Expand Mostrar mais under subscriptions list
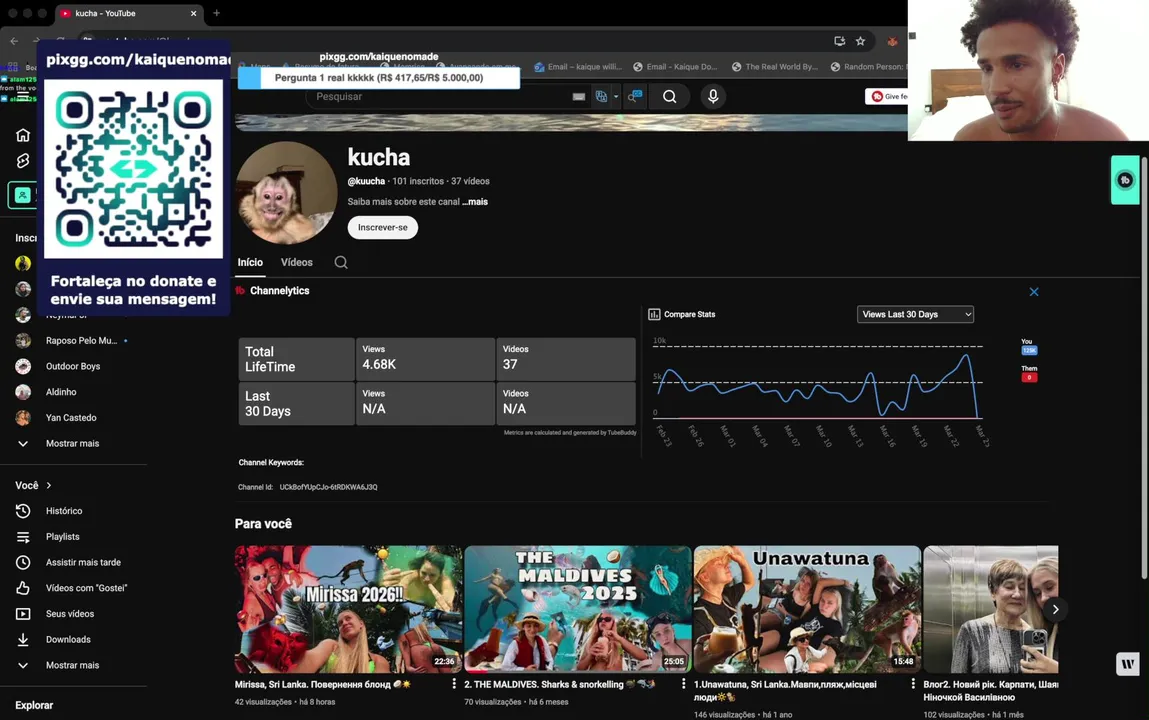 tap(73, 443)
